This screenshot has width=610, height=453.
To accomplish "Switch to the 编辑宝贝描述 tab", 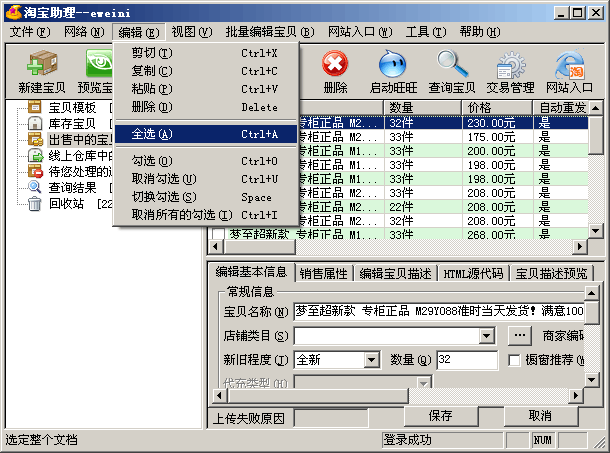I will point(395,274).
